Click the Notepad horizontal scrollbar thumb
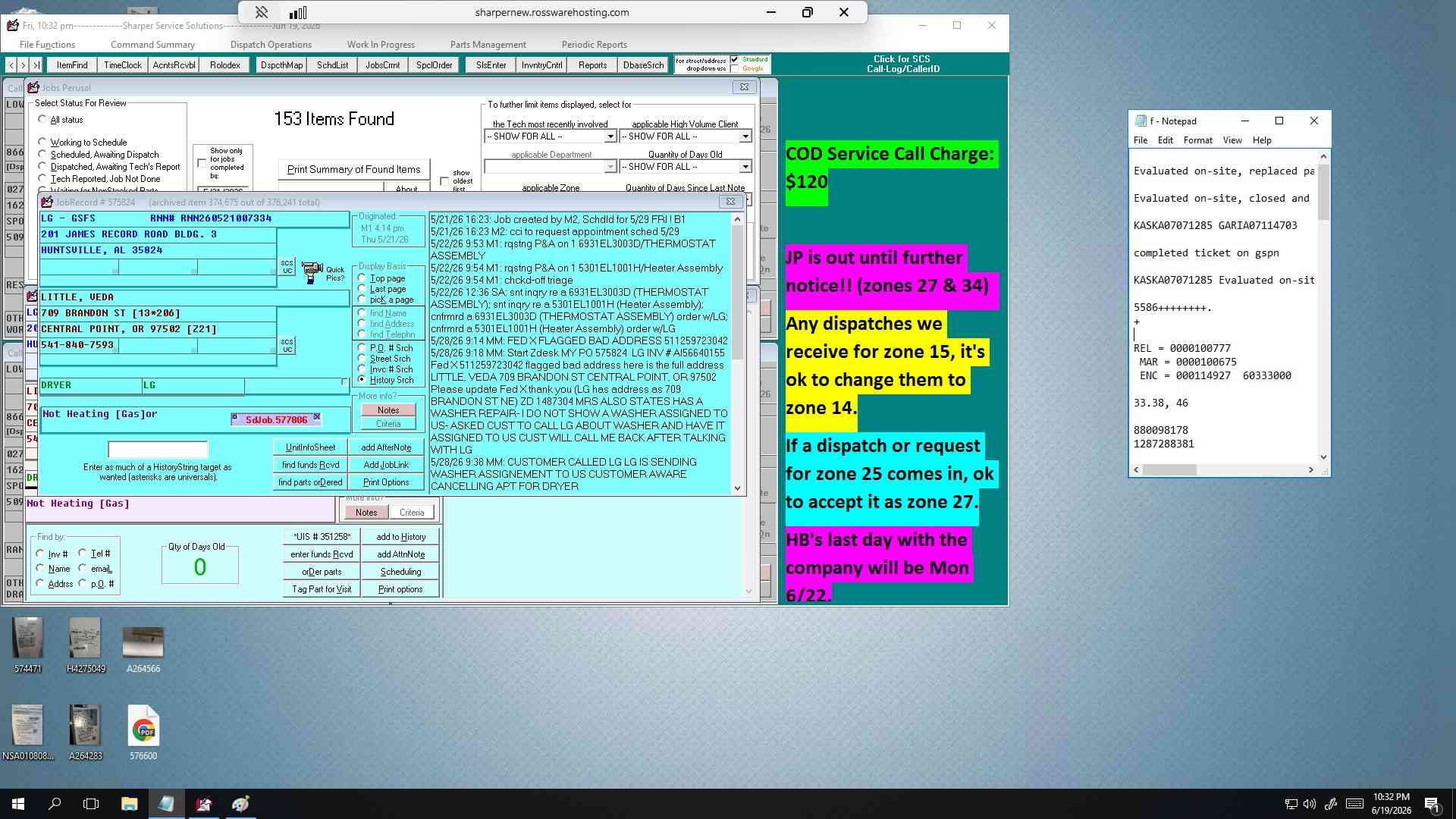The width and height of the screenshot is (1456, 819). [x=1169, y=470]
